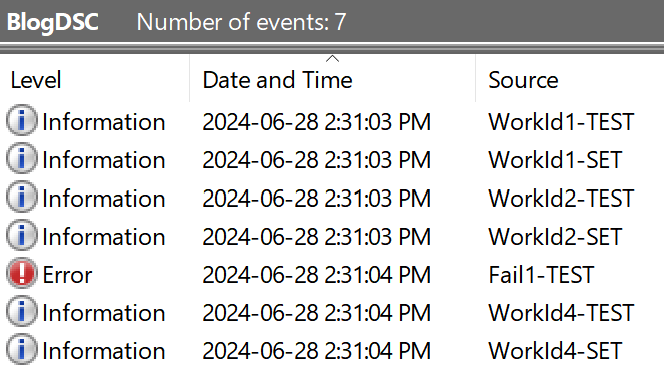
Task: Click the sort arrow above Date and Time
Action: 332,59
